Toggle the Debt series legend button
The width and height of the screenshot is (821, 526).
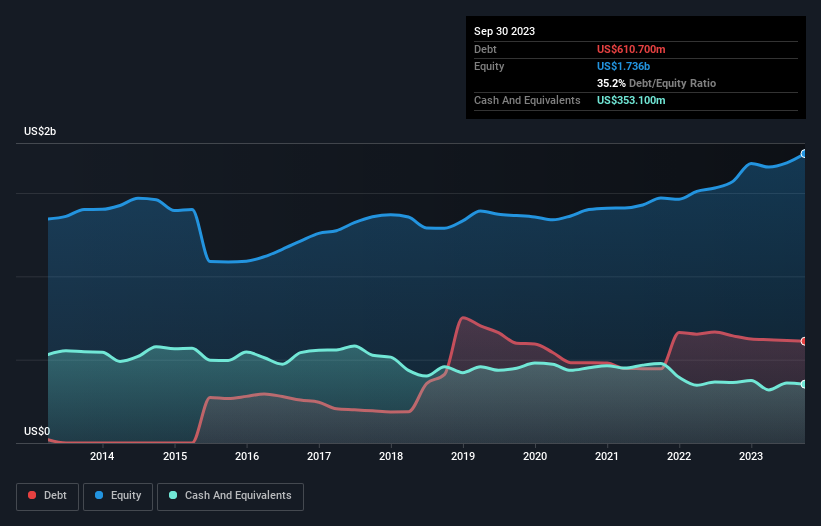coord(48,496)
